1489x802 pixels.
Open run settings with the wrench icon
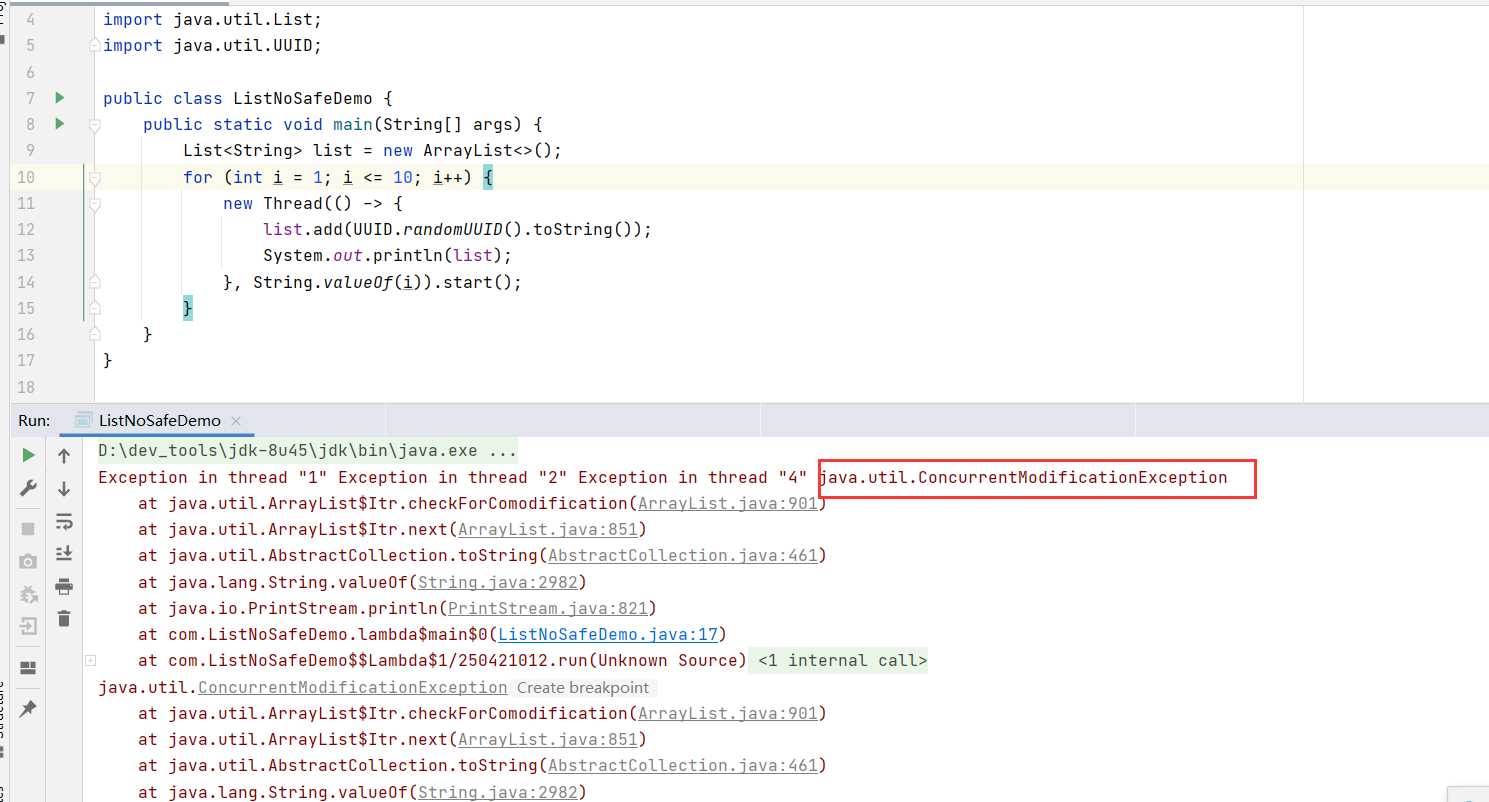click(x=28, y=489)
